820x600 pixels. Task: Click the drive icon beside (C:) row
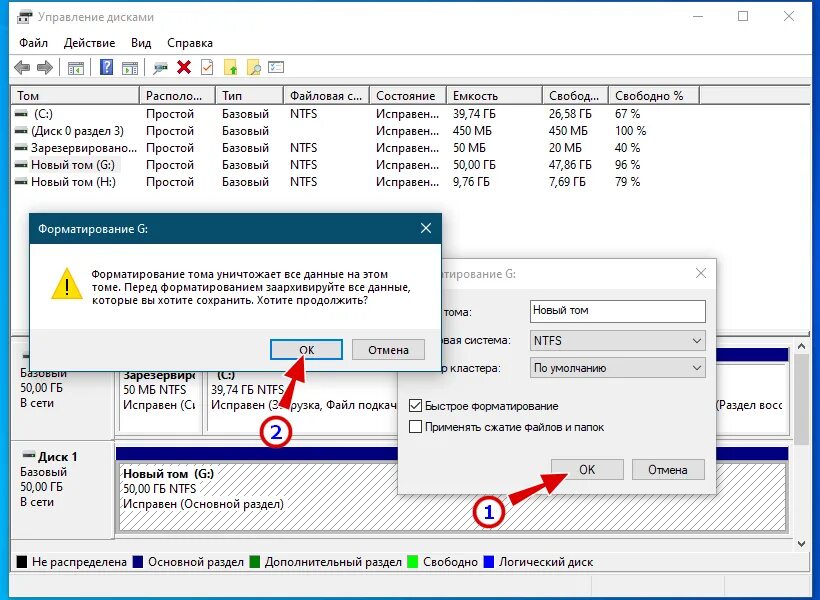coord(21,114)
